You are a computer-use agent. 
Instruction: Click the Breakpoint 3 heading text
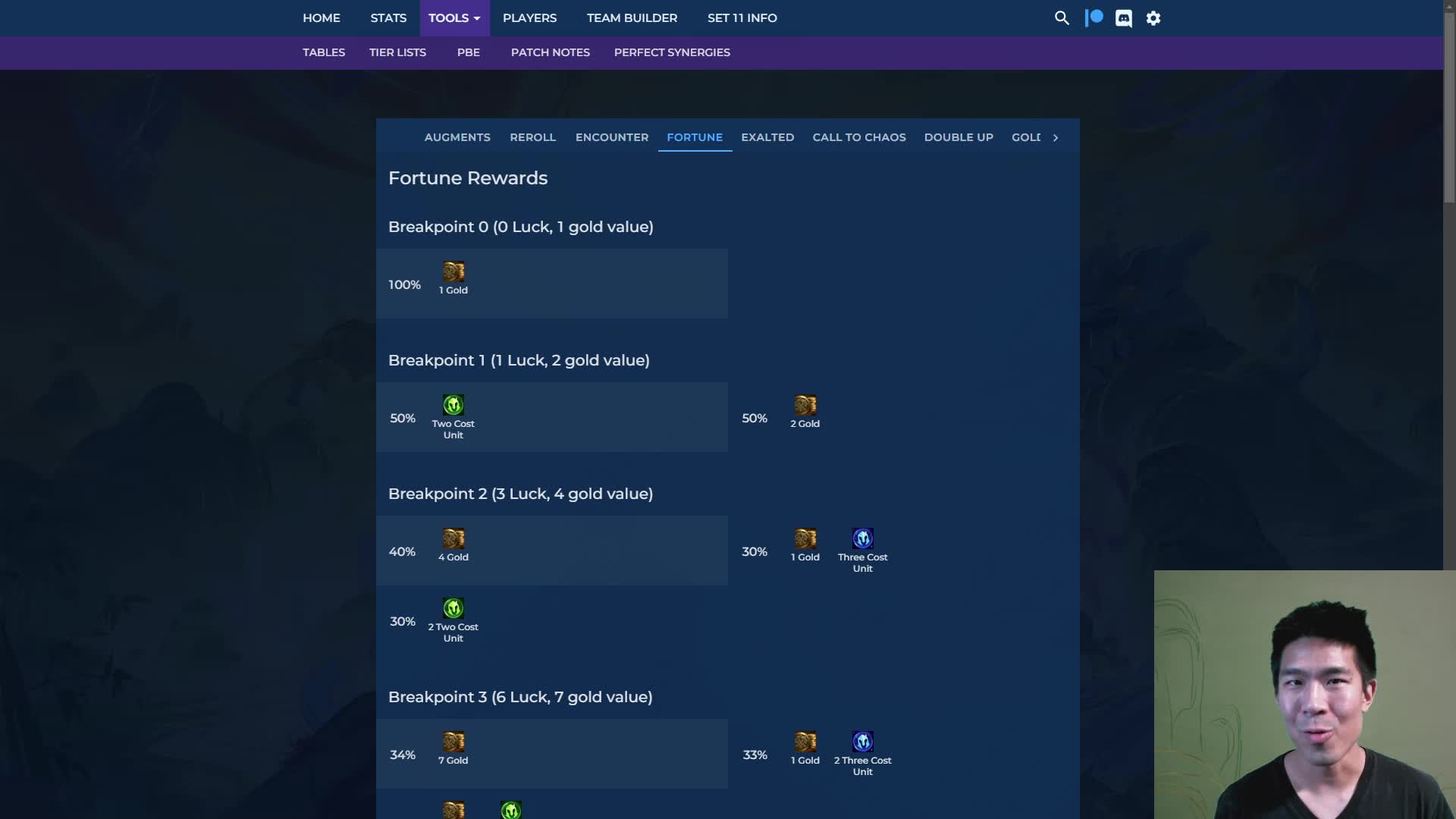coord(520,697)
